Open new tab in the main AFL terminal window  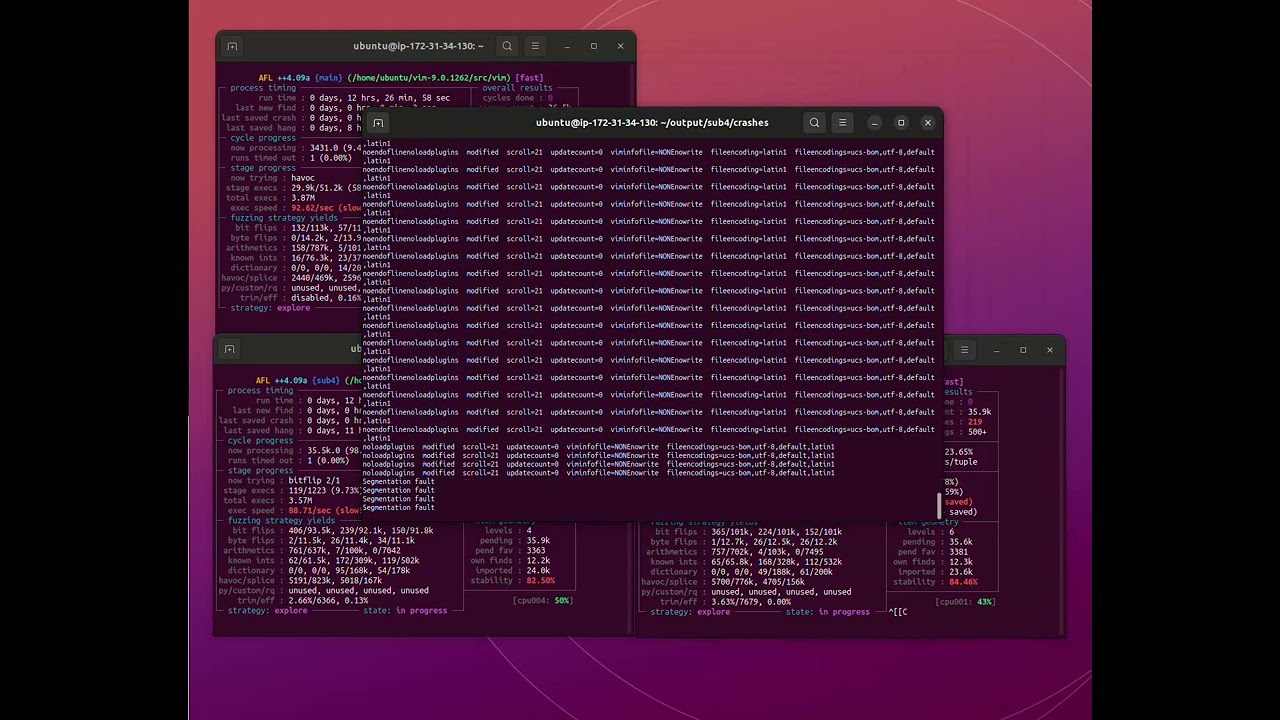[x=232, y=46]
